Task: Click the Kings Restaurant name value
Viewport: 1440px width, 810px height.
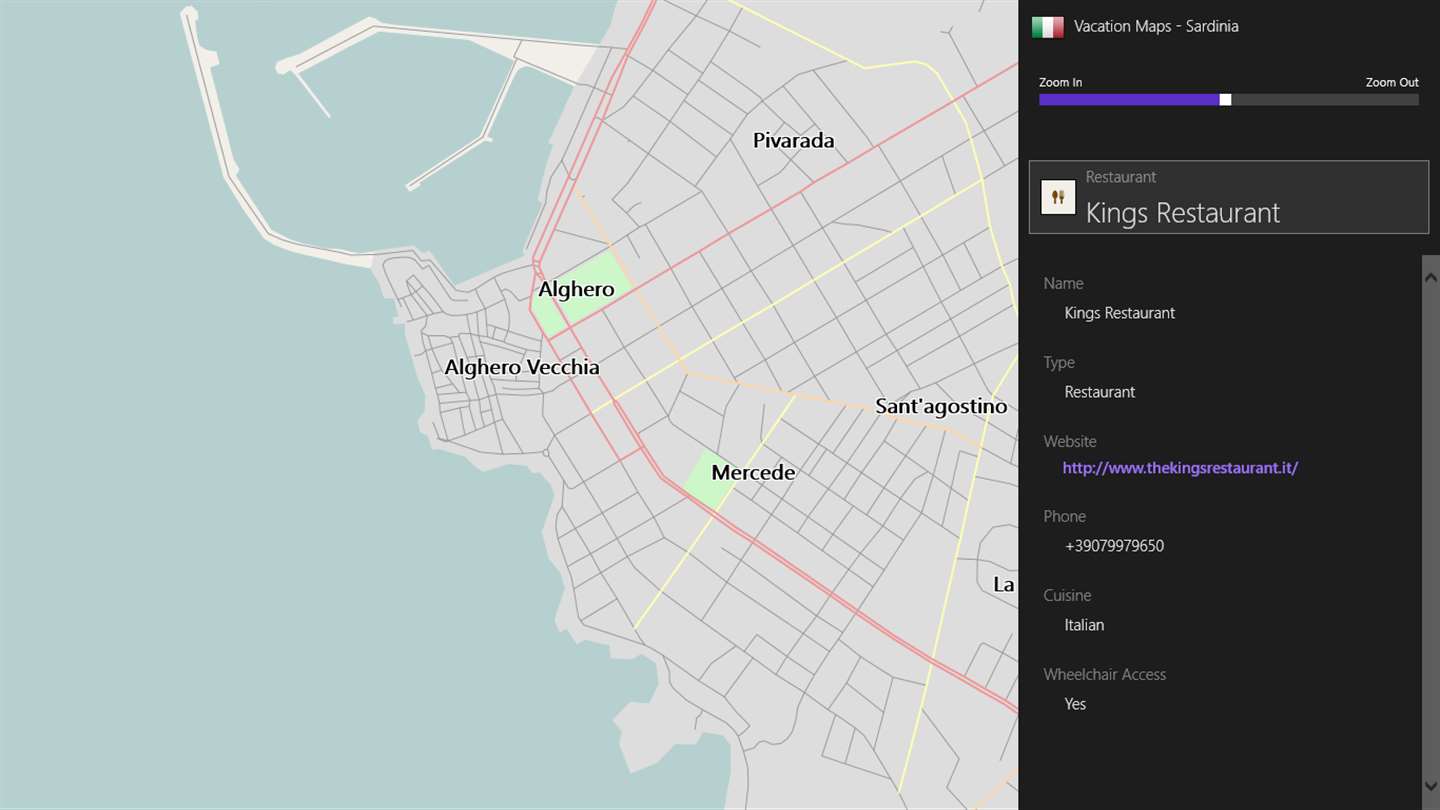Action: point(1120,313)
